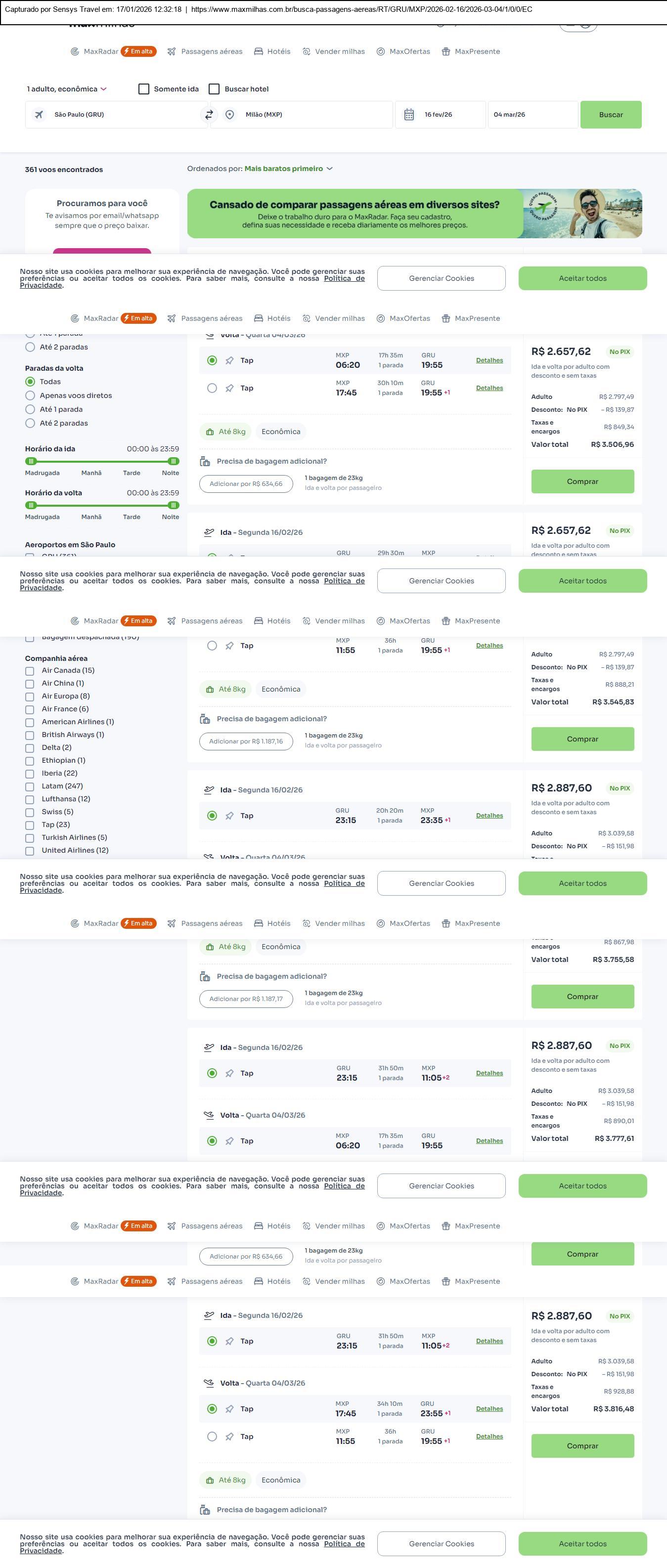Click the swap origin and destination icon
The width and height of the screenshot is (667, 1568).
tap(209, 114)
